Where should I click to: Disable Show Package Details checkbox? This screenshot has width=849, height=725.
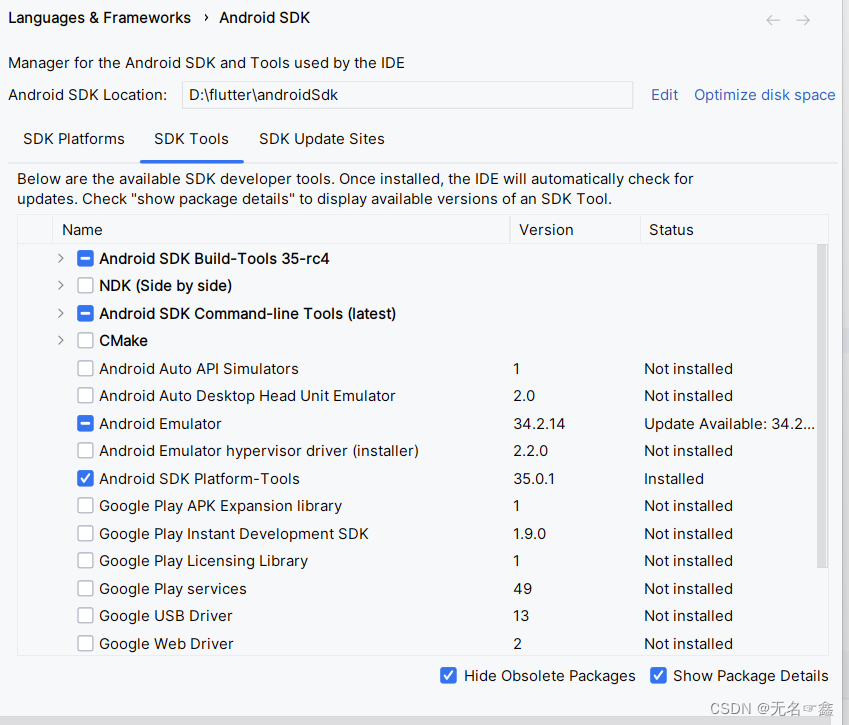(x=658, y=676)
